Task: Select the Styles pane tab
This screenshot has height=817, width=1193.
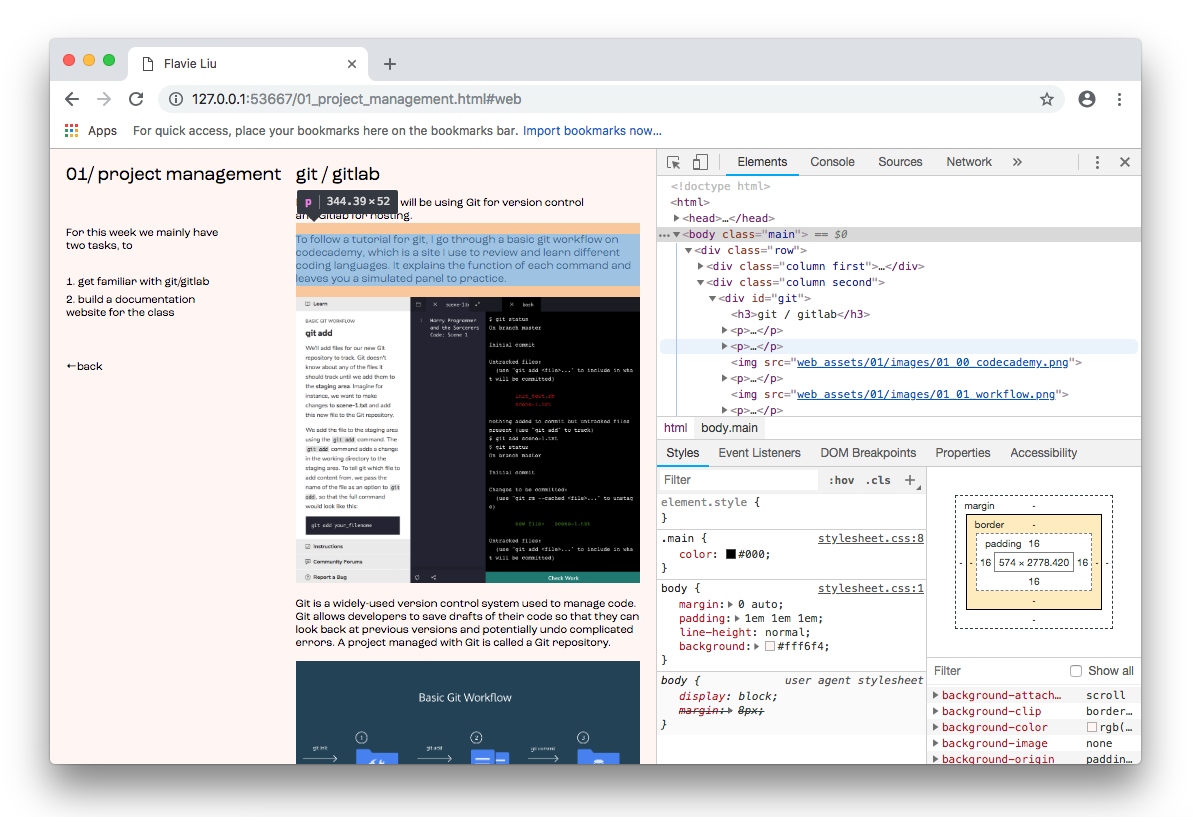Action: point(682,453)
